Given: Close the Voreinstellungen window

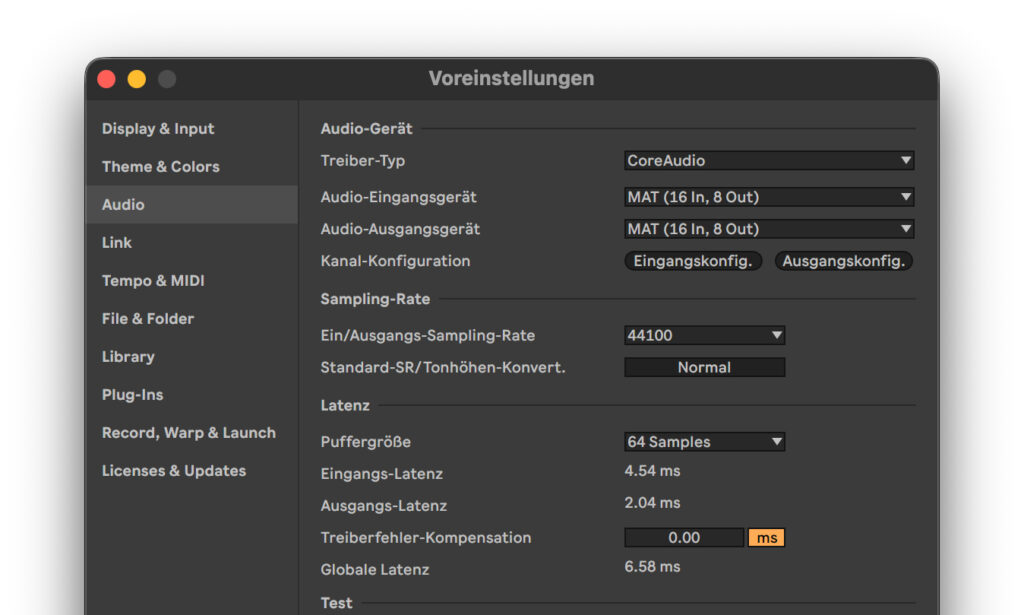Looking at the screenshot, I should coord(106,79).
